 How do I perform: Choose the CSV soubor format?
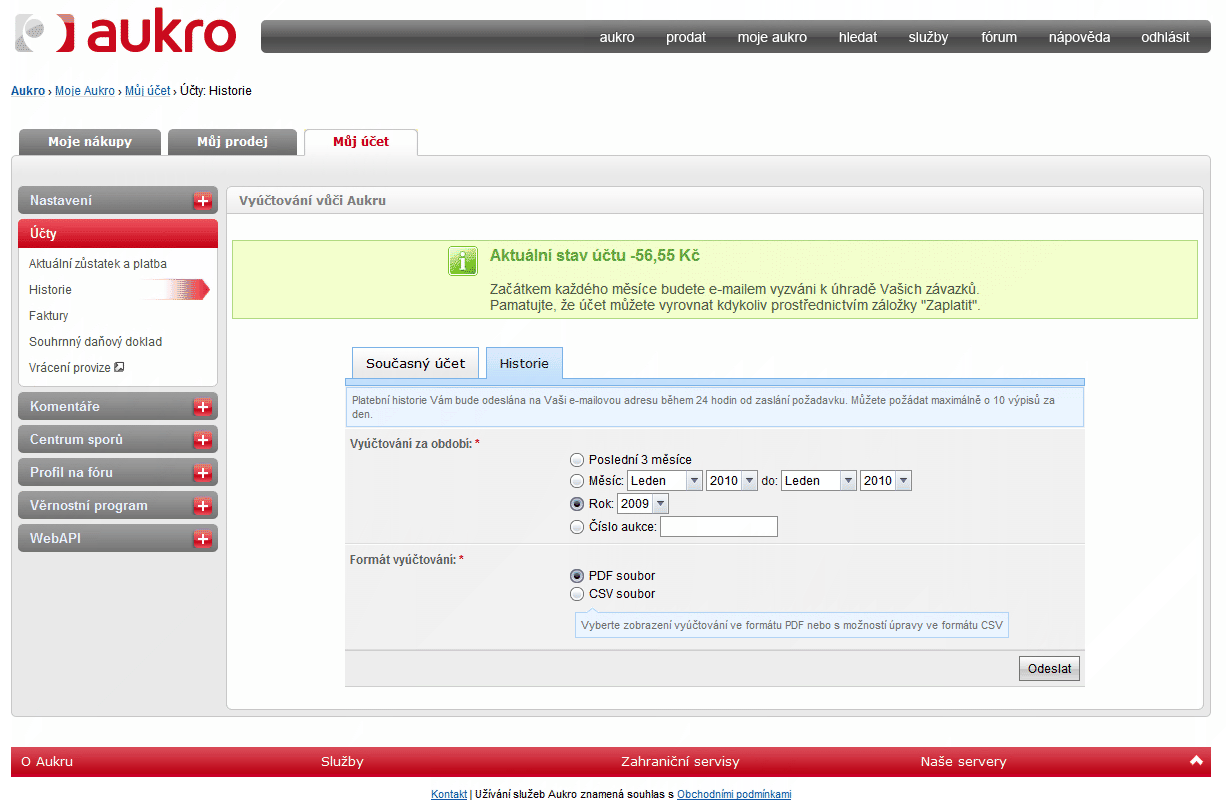tap(576, 594)
